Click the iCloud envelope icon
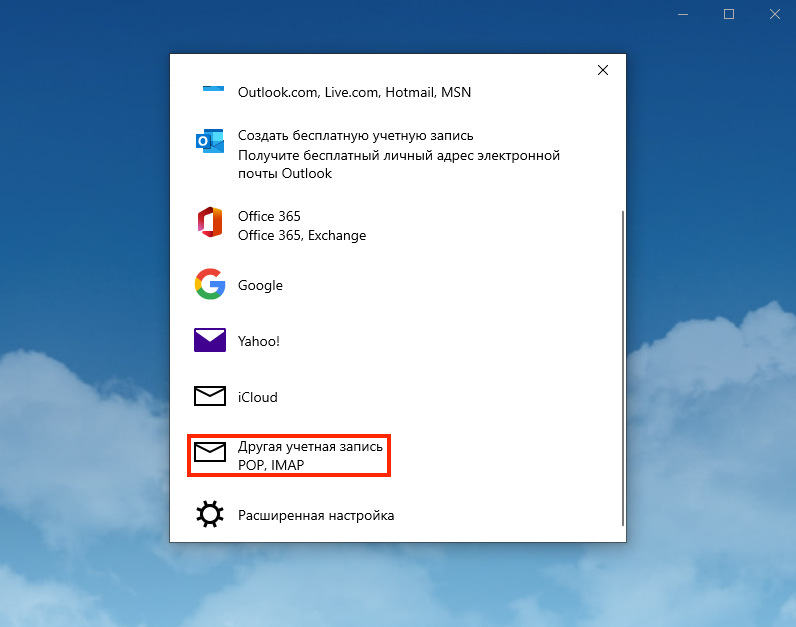 tap(210, 396)
